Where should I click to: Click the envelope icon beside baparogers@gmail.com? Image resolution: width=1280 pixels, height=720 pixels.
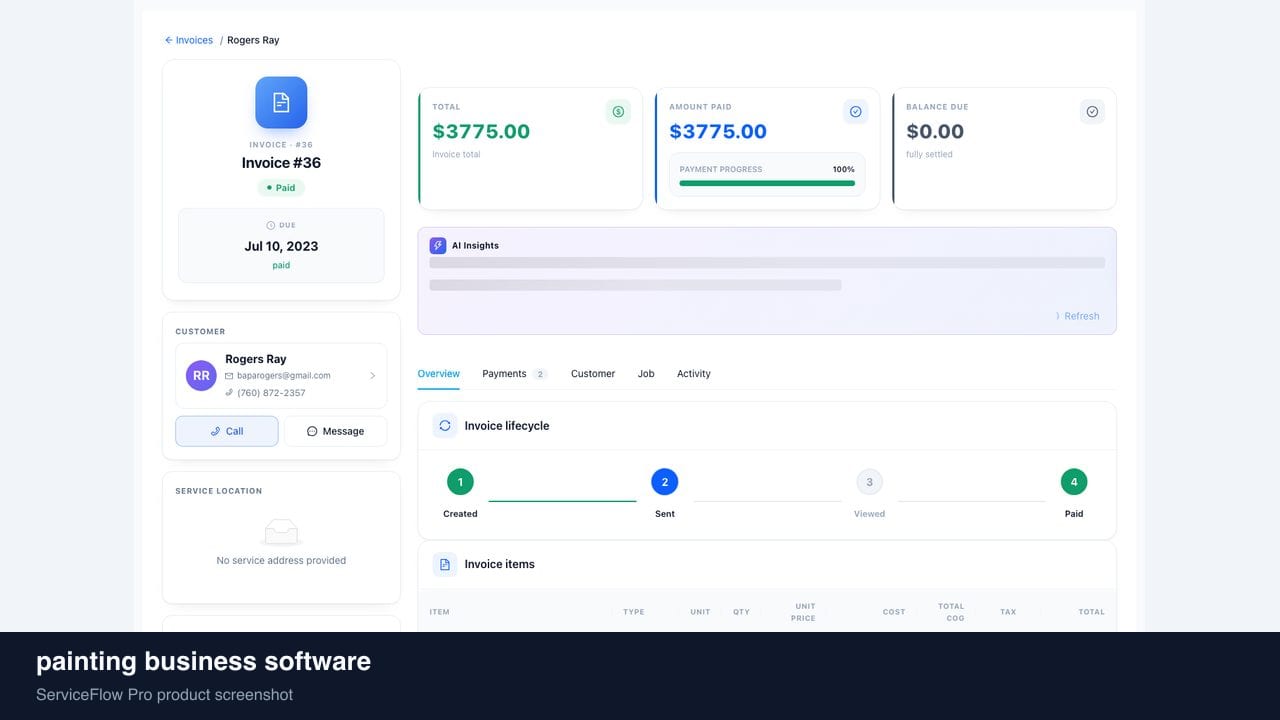229,376
